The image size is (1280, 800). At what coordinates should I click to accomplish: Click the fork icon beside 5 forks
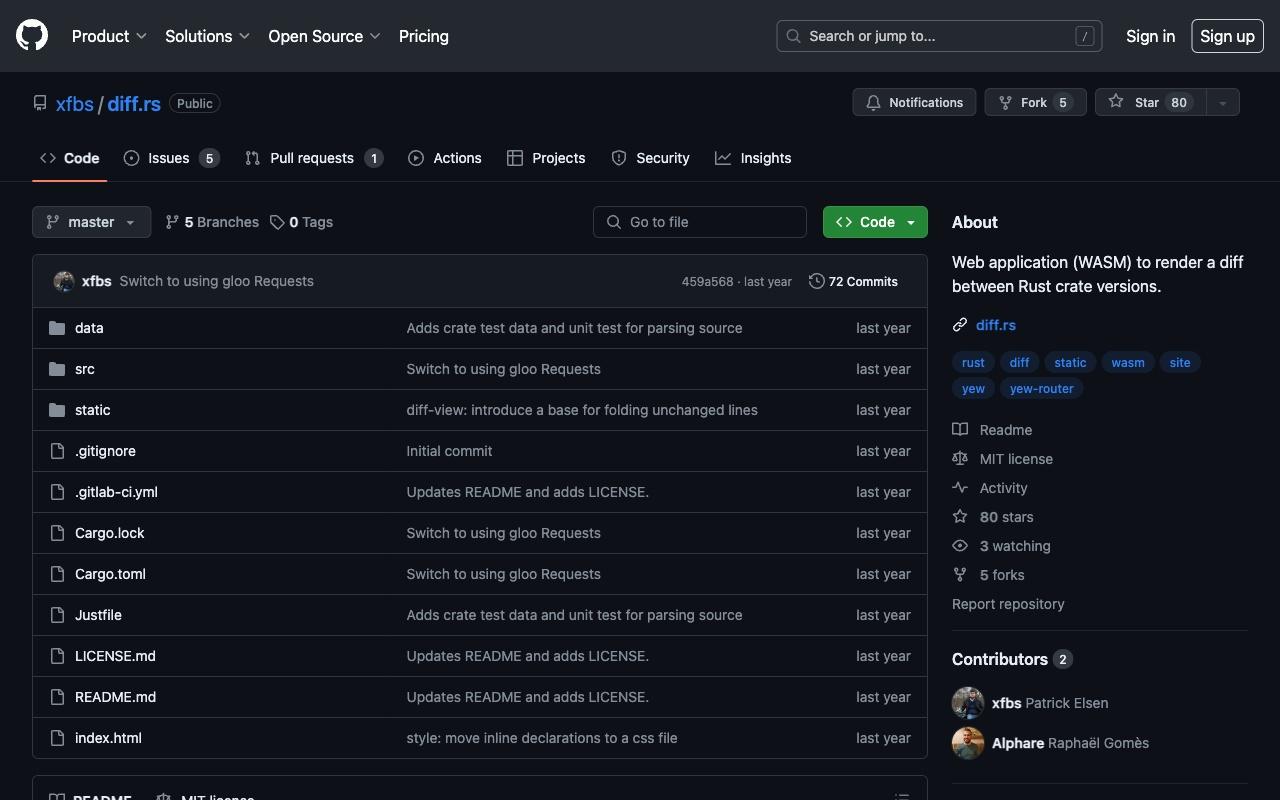[960, 575]
